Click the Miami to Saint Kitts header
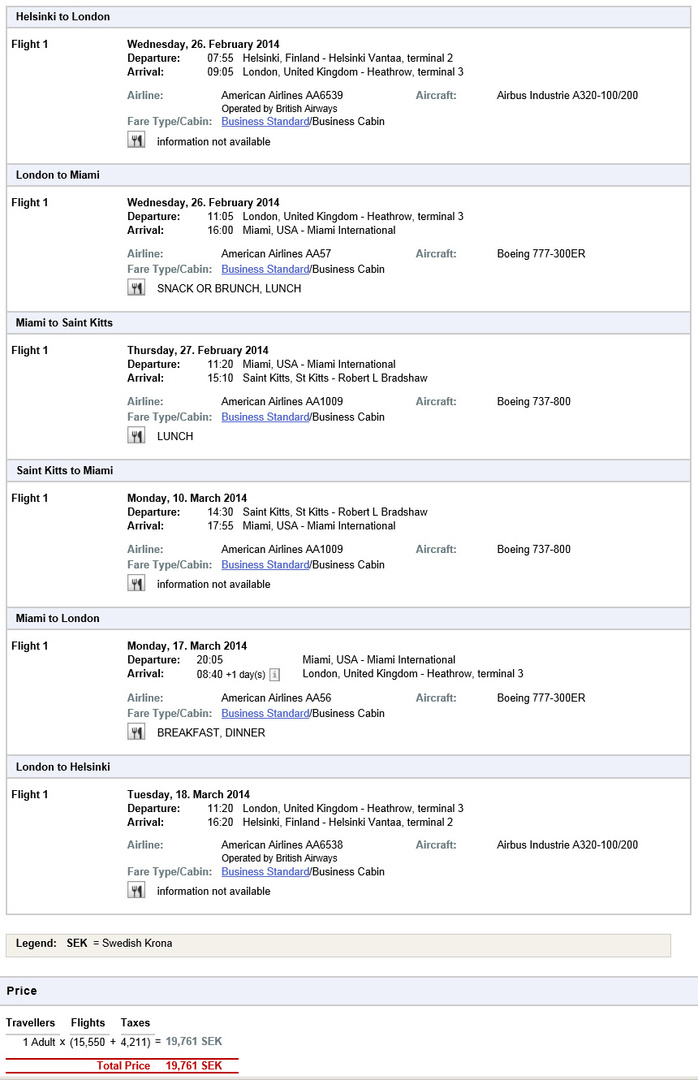 click(x=64, y=323)
